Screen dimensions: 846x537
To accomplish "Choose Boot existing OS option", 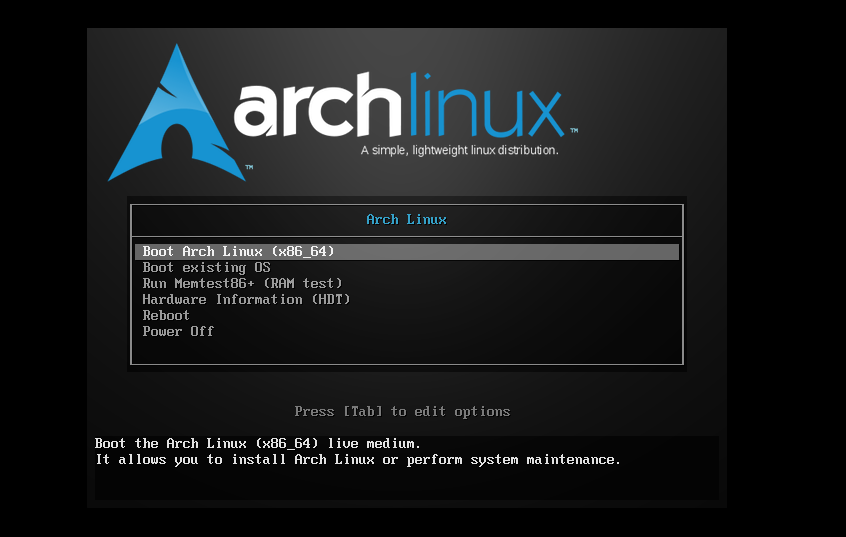I will click(x=206, y=268).
